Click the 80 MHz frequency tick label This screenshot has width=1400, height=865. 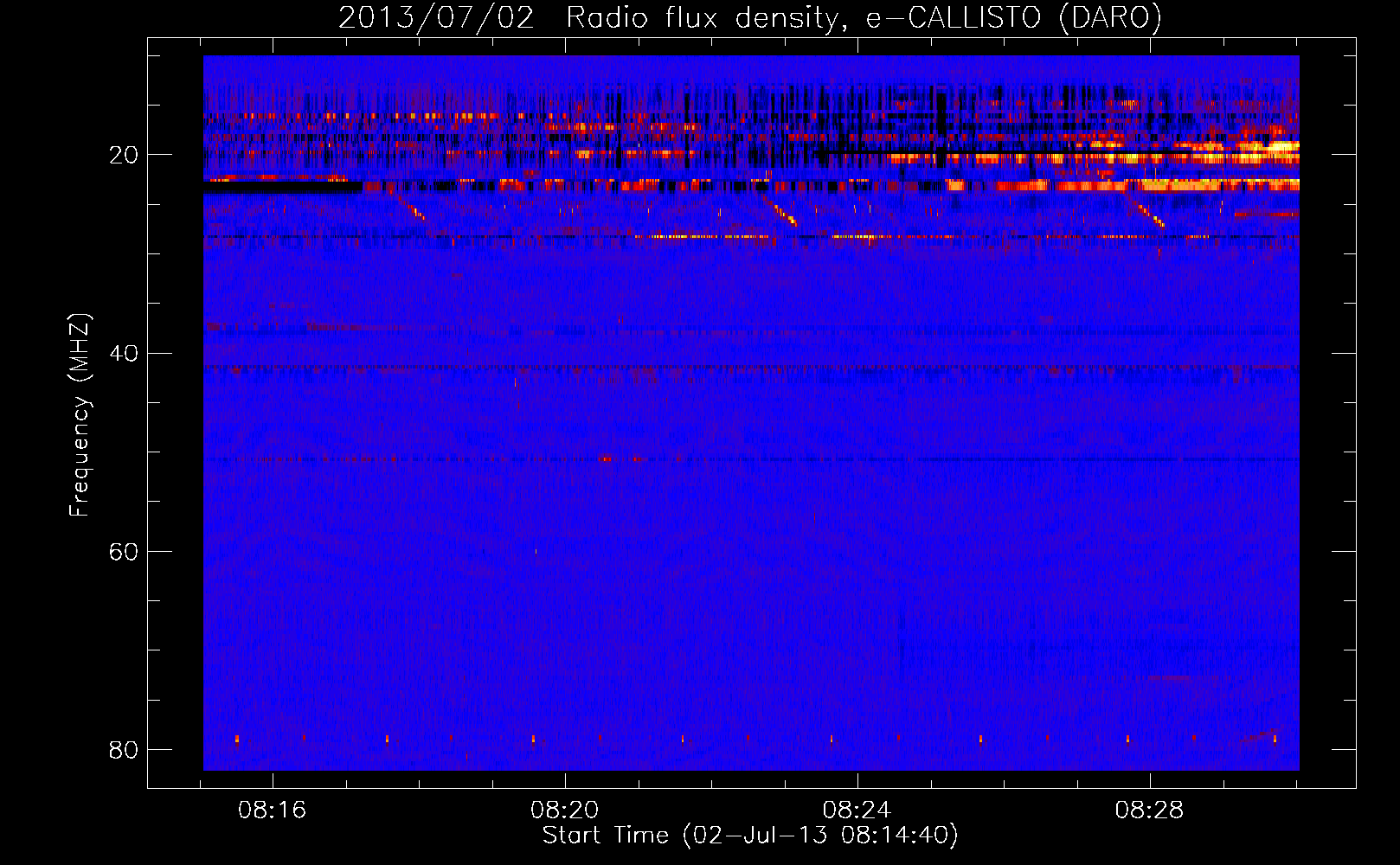tap(123, 750)
